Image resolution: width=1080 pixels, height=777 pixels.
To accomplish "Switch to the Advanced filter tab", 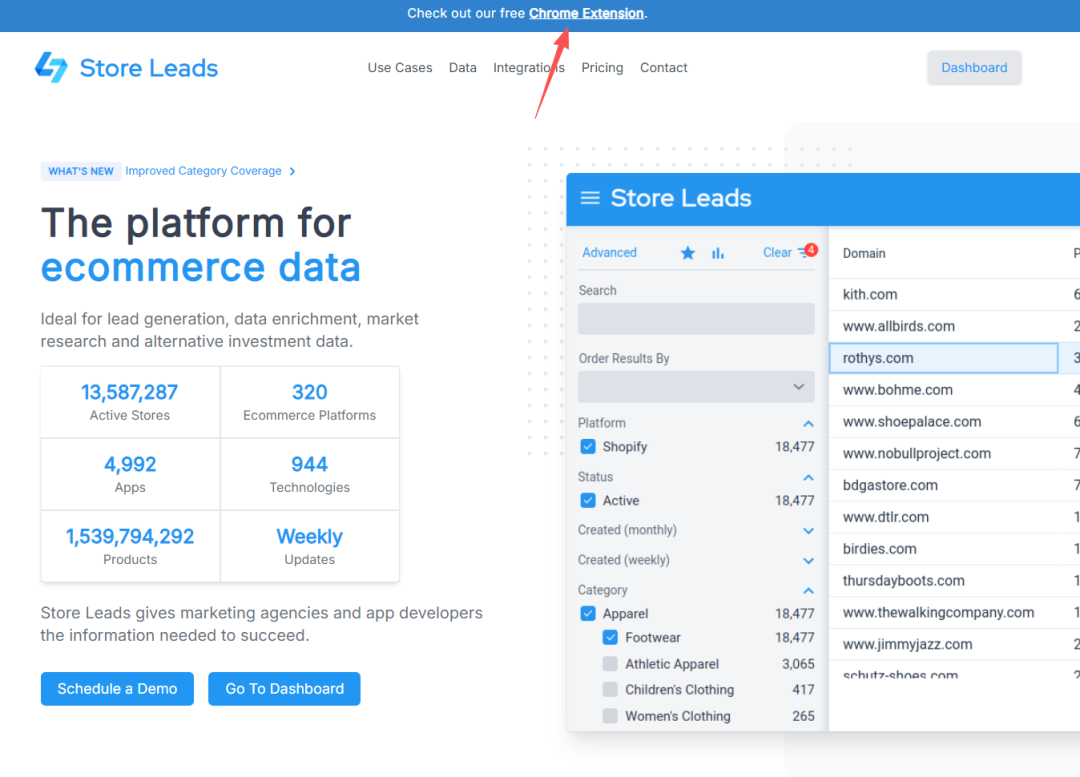I will click(x=610, y=253).
